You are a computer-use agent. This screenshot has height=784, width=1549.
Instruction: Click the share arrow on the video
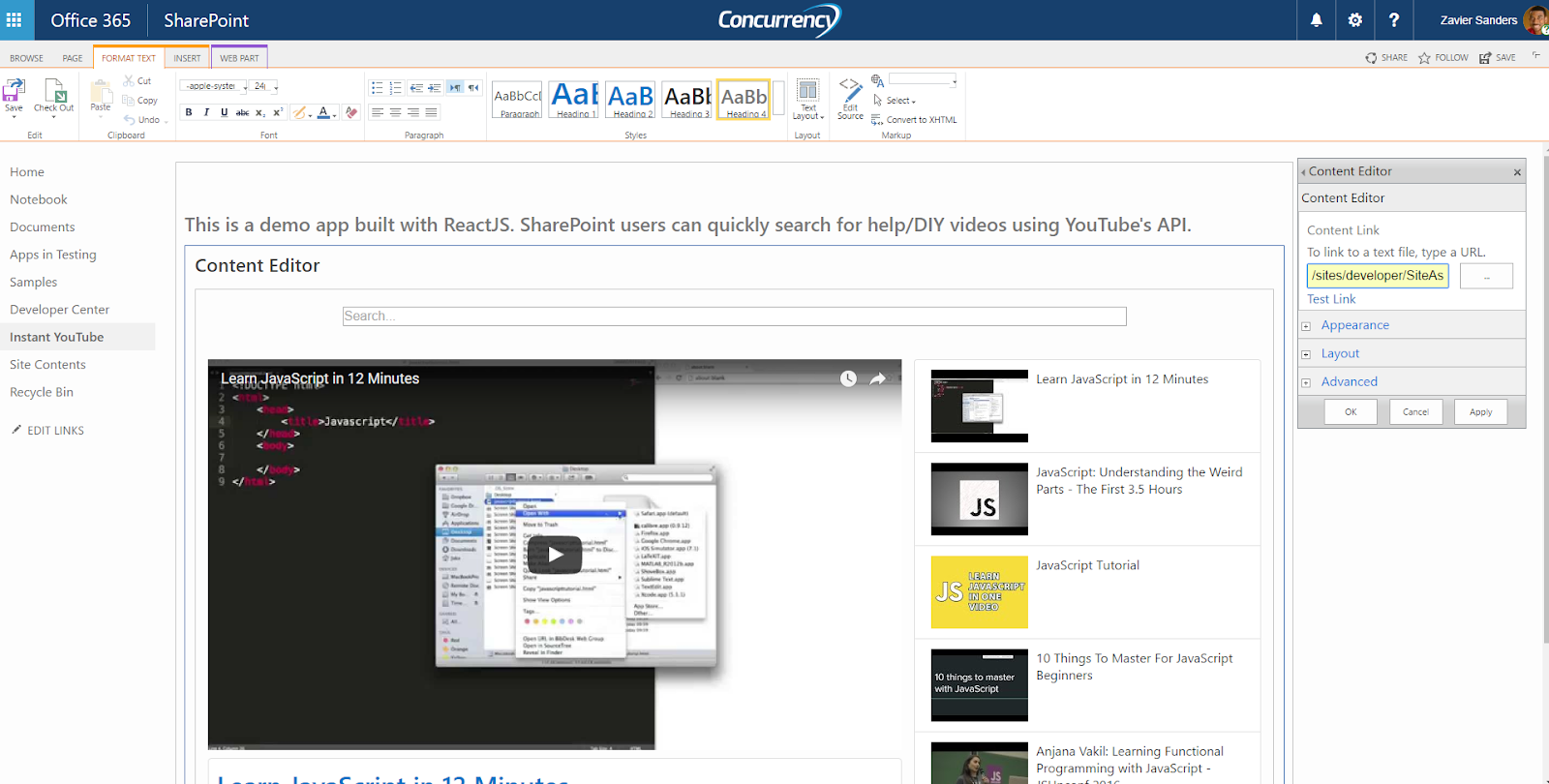877,378
